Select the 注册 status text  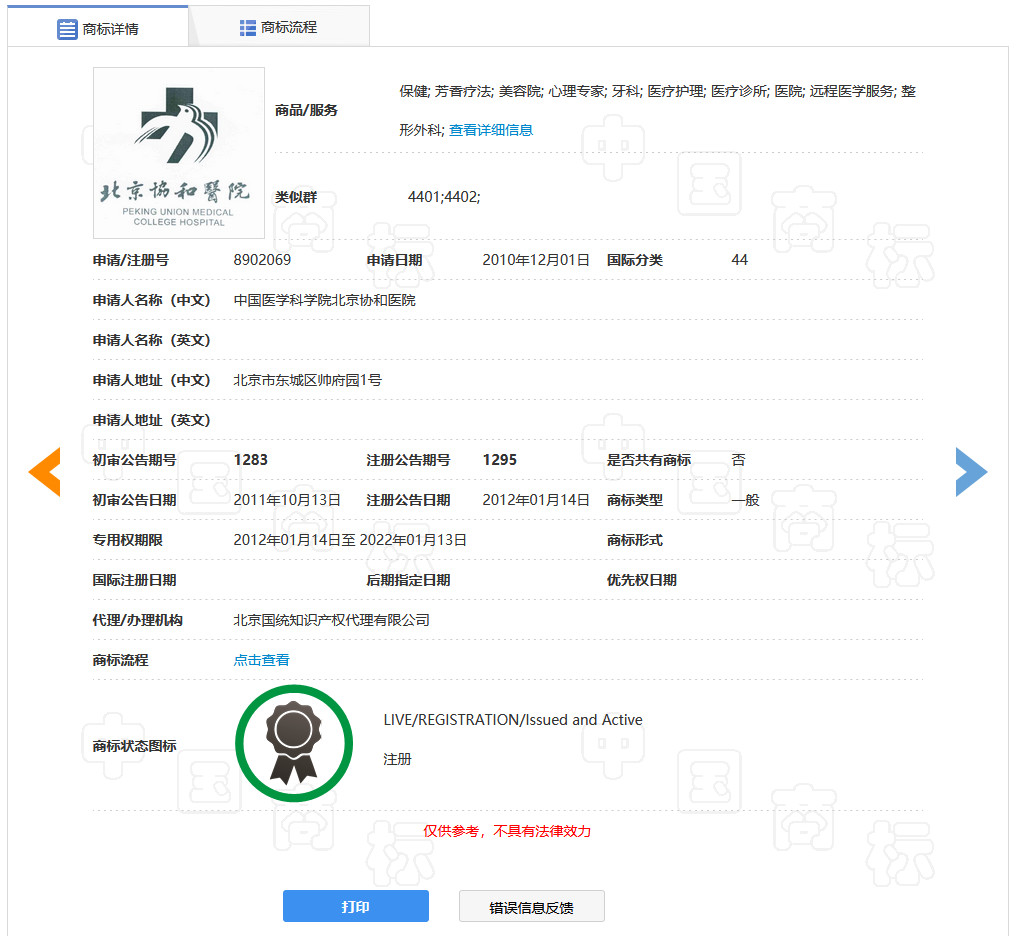coord(397,759)
